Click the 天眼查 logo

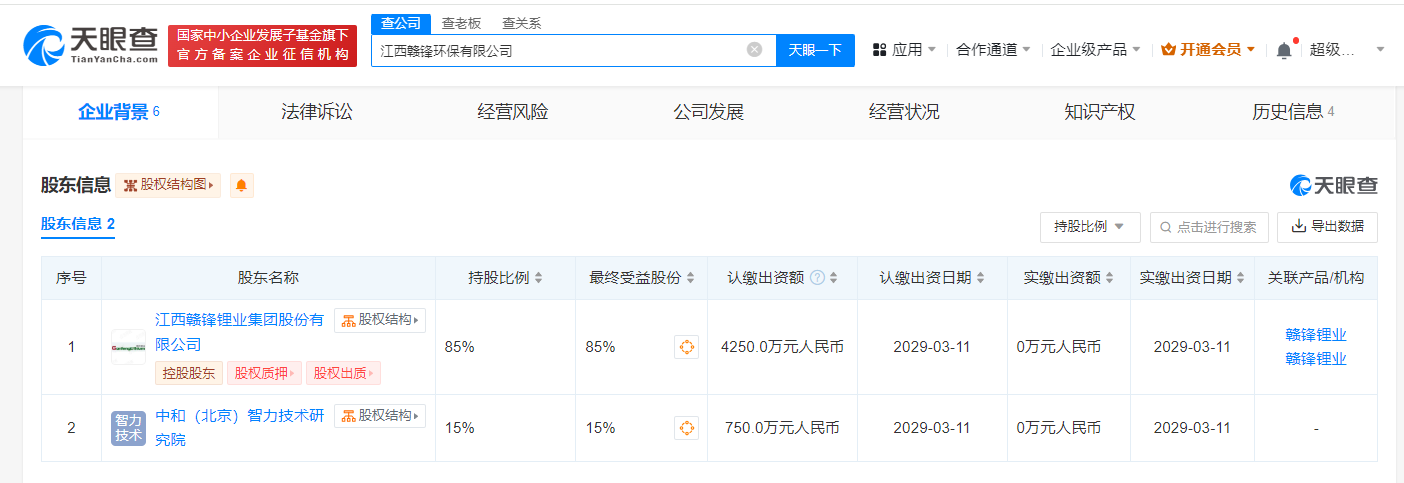tap(90, 45)
